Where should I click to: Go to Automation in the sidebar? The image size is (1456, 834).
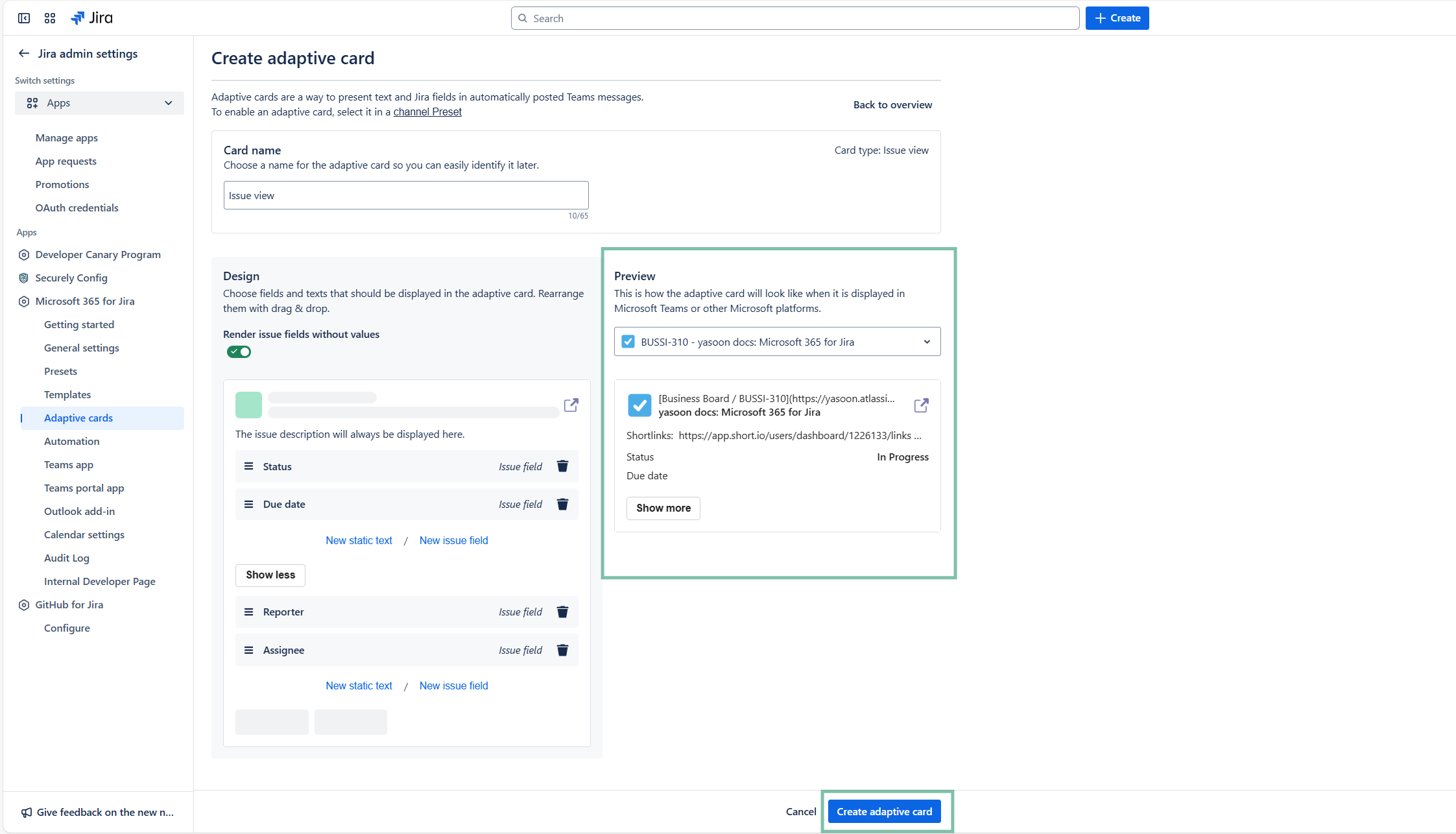pos(71,442)
